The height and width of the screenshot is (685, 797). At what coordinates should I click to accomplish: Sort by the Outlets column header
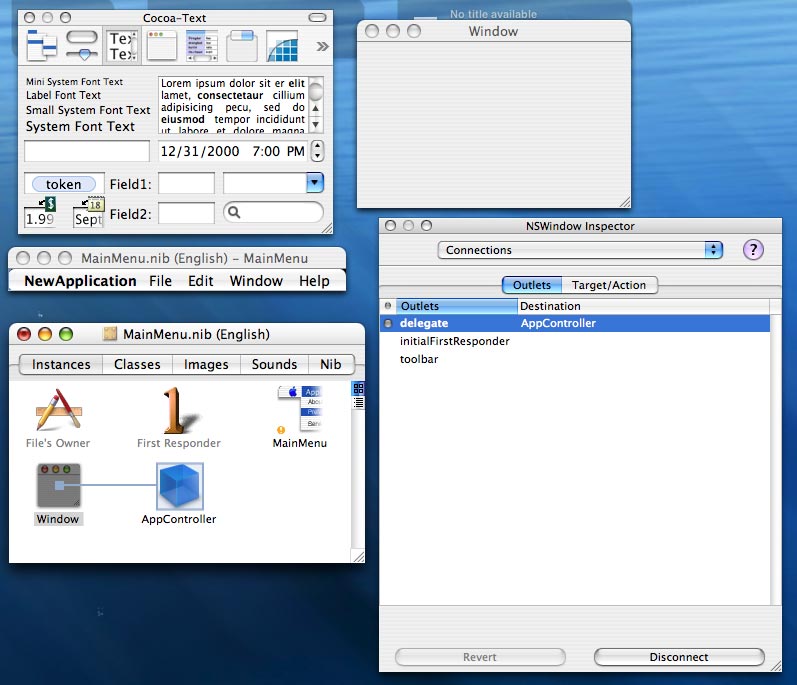[456, 306]
